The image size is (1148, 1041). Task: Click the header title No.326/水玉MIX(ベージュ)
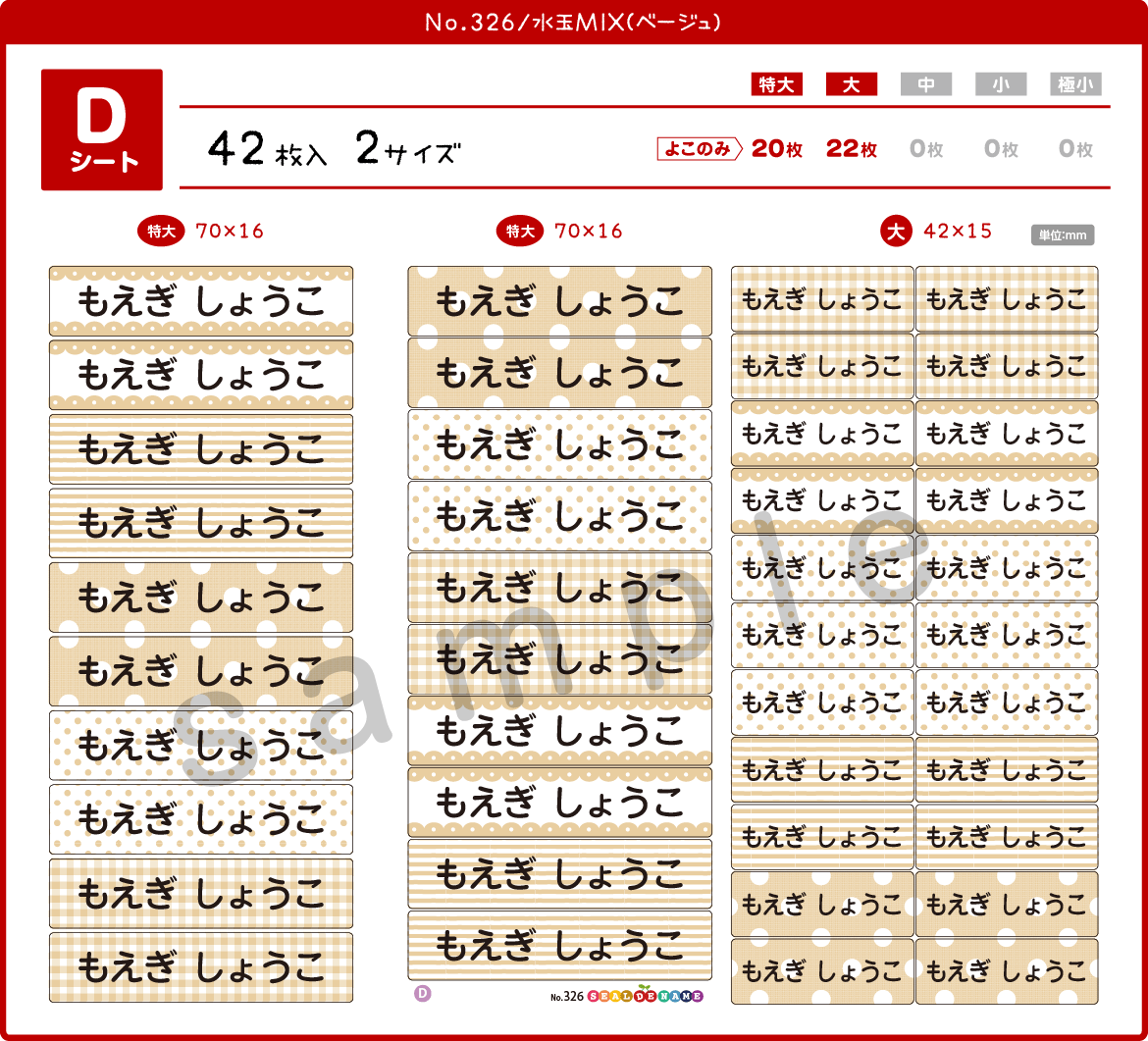[573, 22]
